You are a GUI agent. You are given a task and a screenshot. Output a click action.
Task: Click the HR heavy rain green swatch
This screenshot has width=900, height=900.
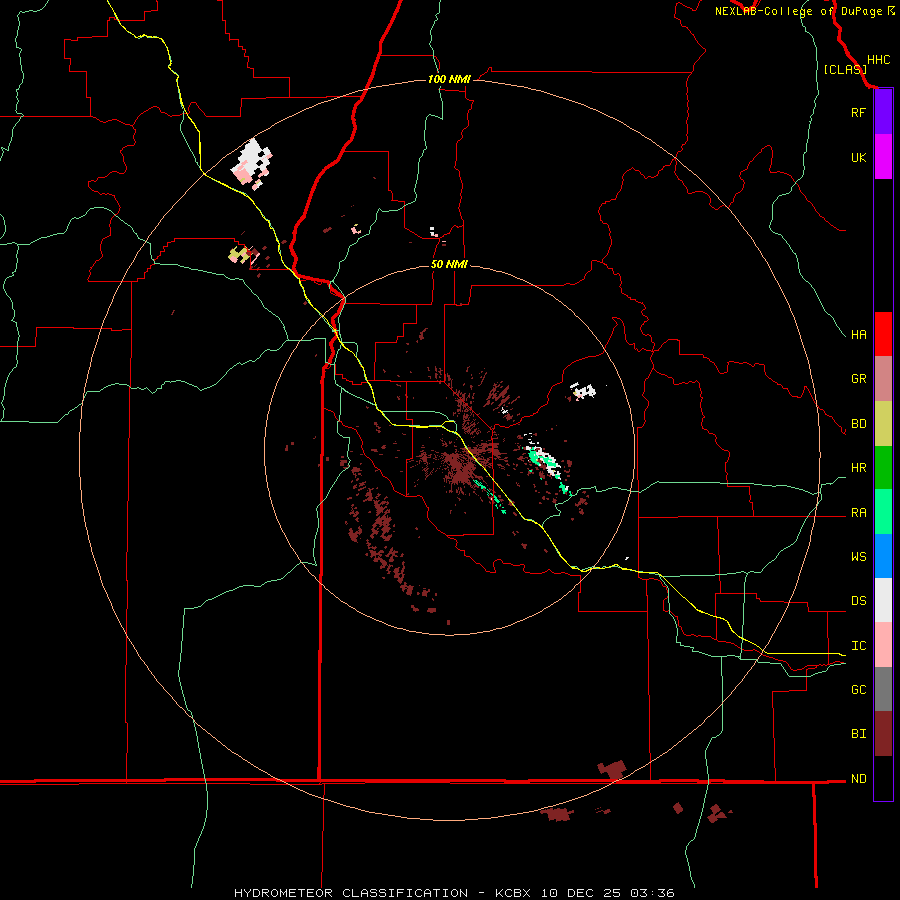point(883,468)
